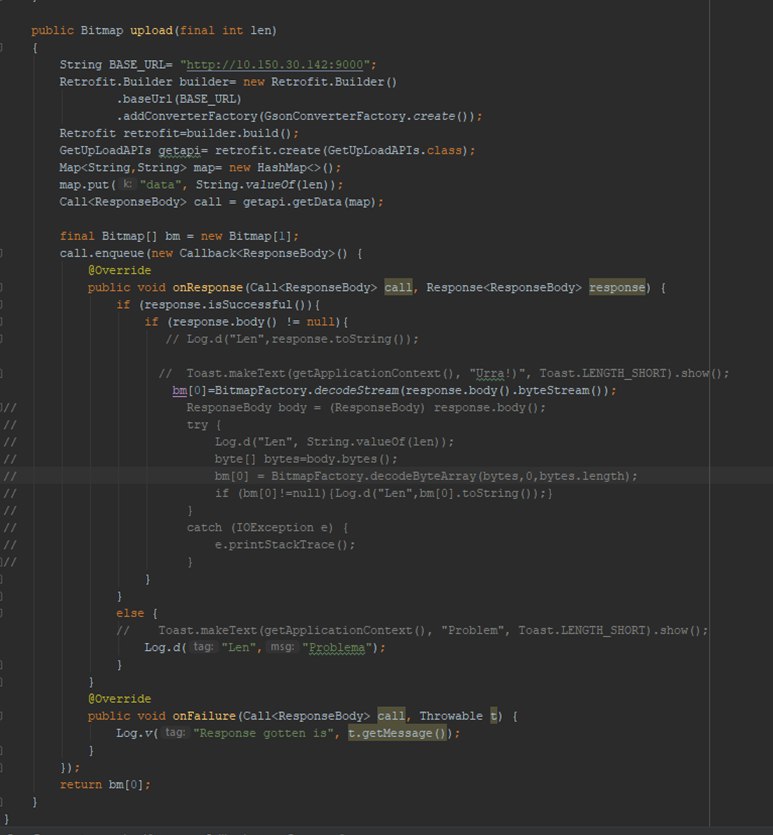Select the 'Retrofit retrofit=builder.build();' line

179,133
